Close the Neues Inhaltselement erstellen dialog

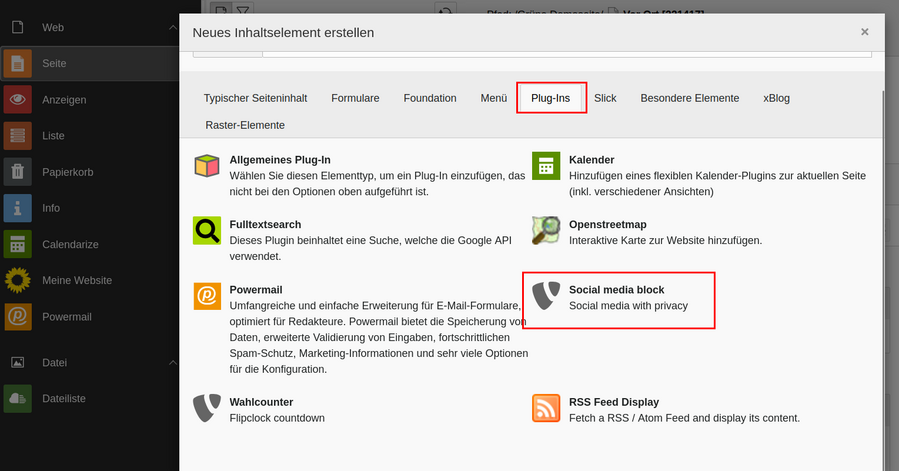point(865,32)
